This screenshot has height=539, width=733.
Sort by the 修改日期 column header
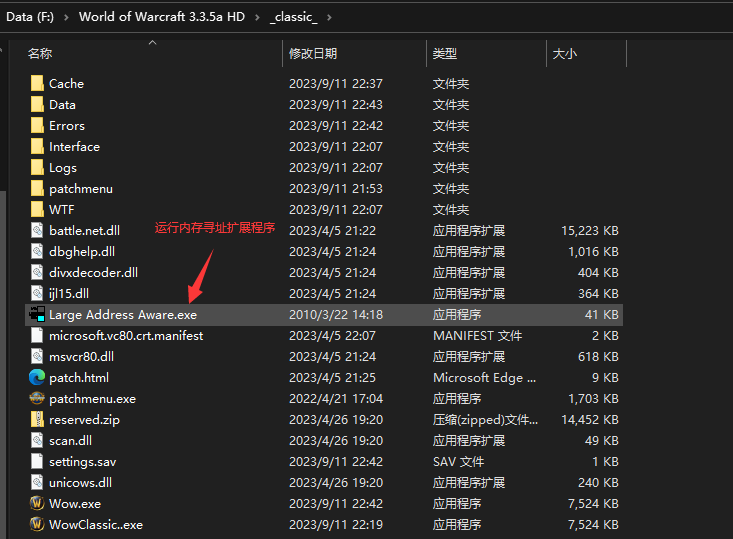pos(313,54)
